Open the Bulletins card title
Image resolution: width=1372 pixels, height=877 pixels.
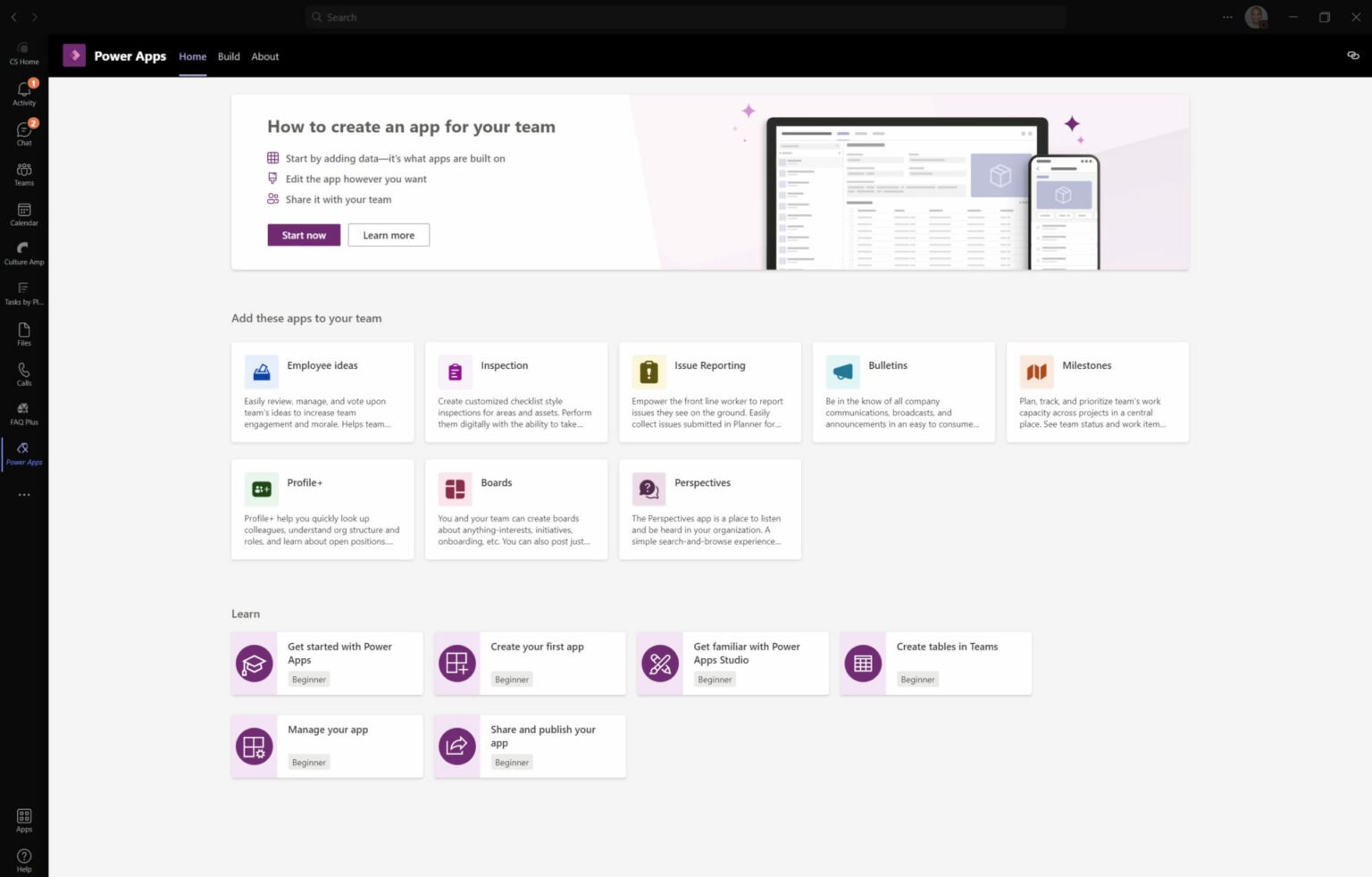tap(888, 365)
